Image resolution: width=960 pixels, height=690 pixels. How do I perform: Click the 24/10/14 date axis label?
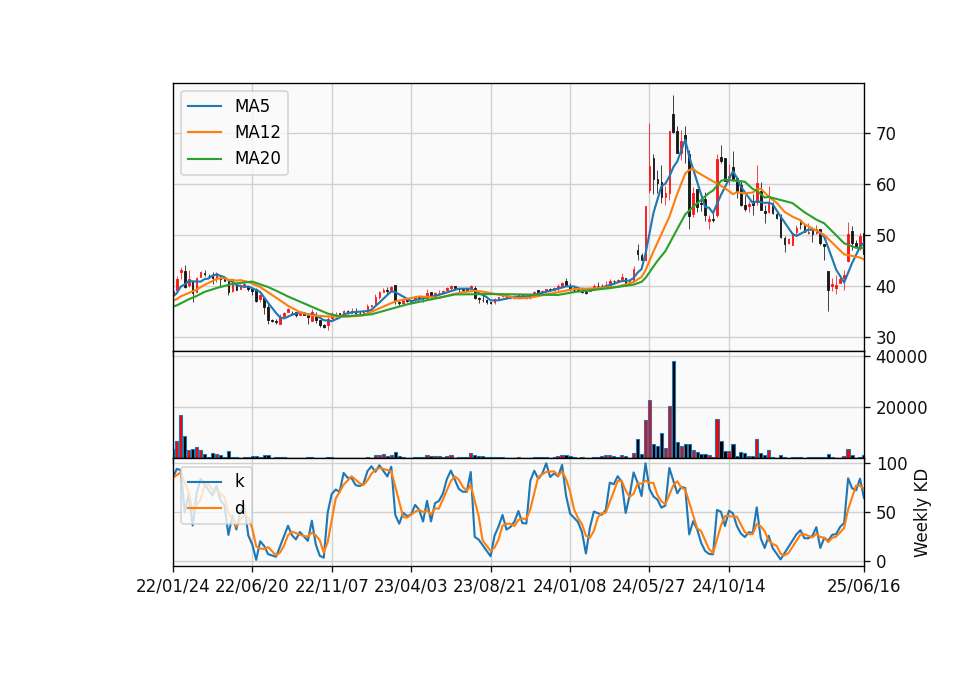click(729, 586)
